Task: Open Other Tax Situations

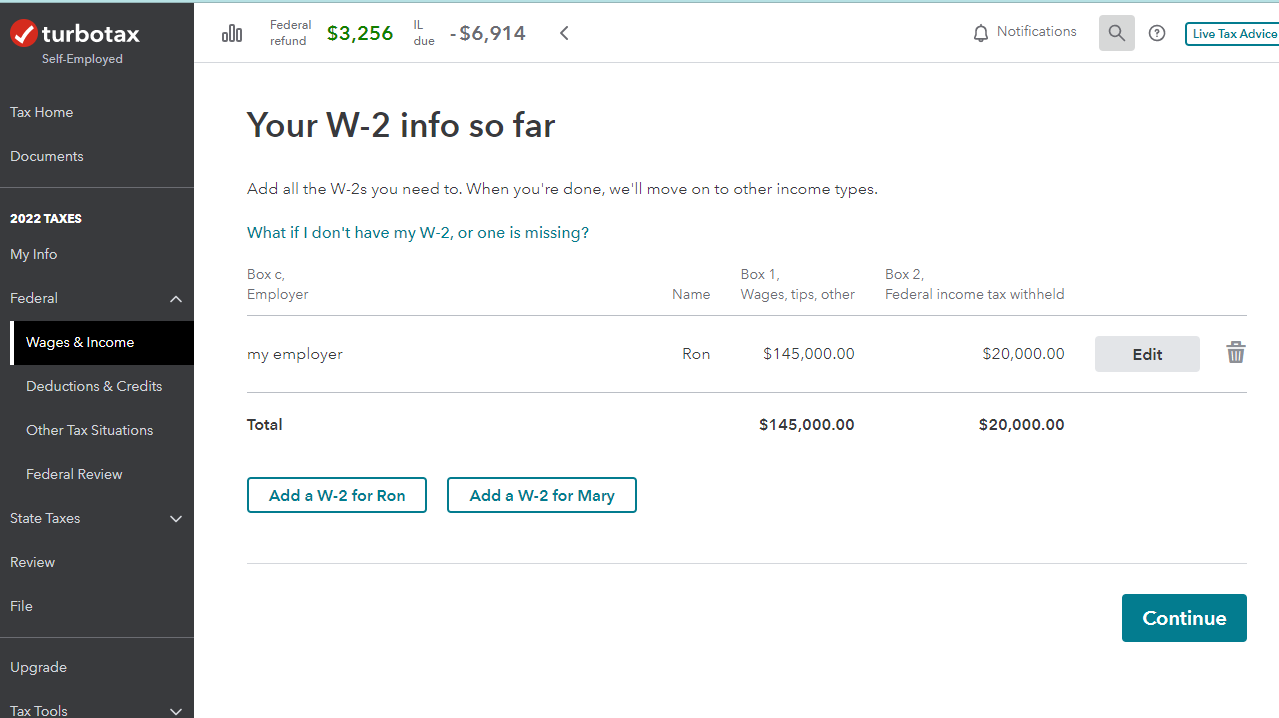Action: click(x=90, y=430)
